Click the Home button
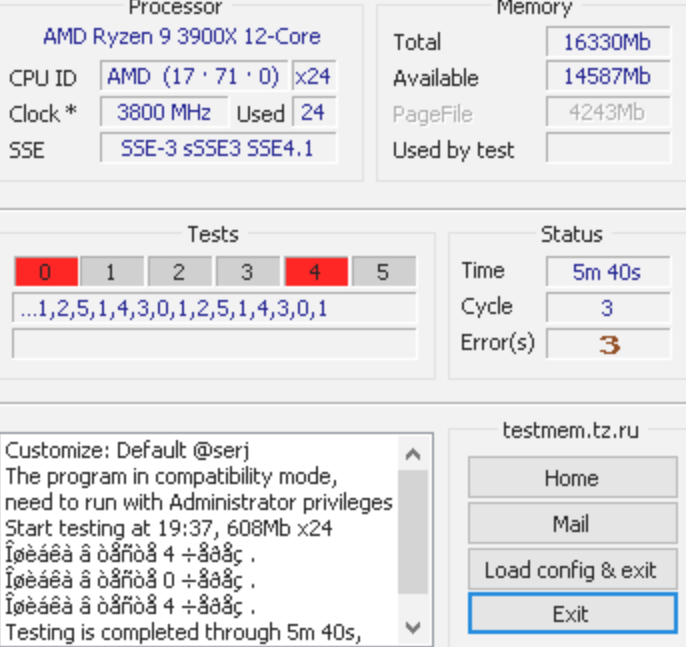The height and width of the screenshot is (647, 686). [x=572, y=477]
